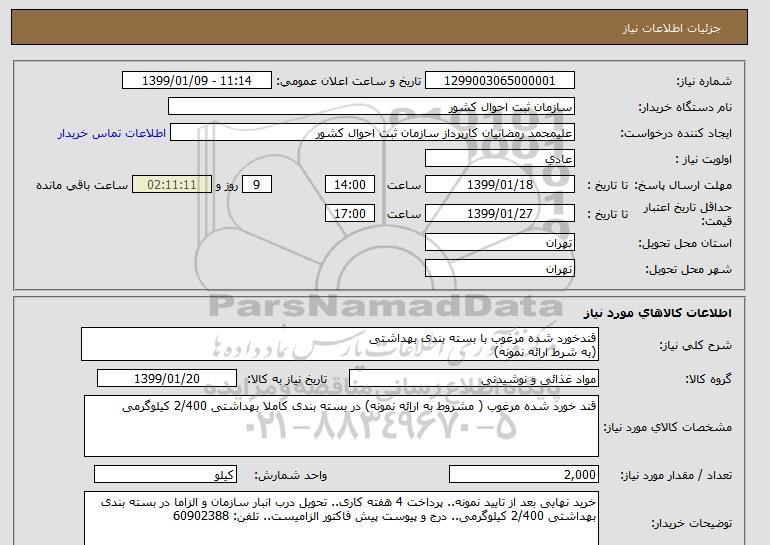This screenshot has height=545, width=770.
Task: Click the price validity date 1399/01/27
Action: 499,214
